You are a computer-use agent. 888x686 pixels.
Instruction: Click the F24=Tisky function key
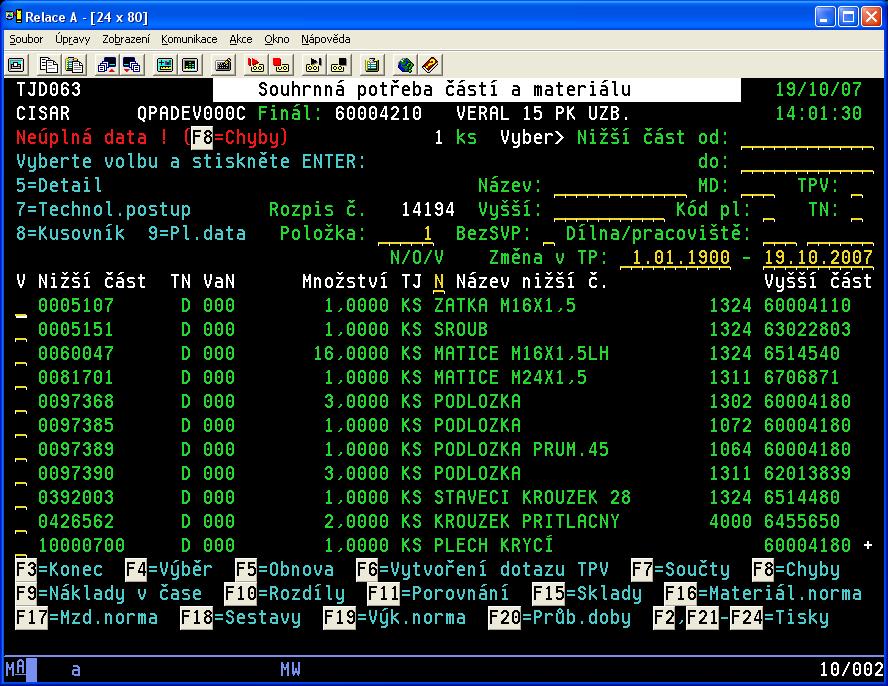pyautogui.click(x=780, y=617)
